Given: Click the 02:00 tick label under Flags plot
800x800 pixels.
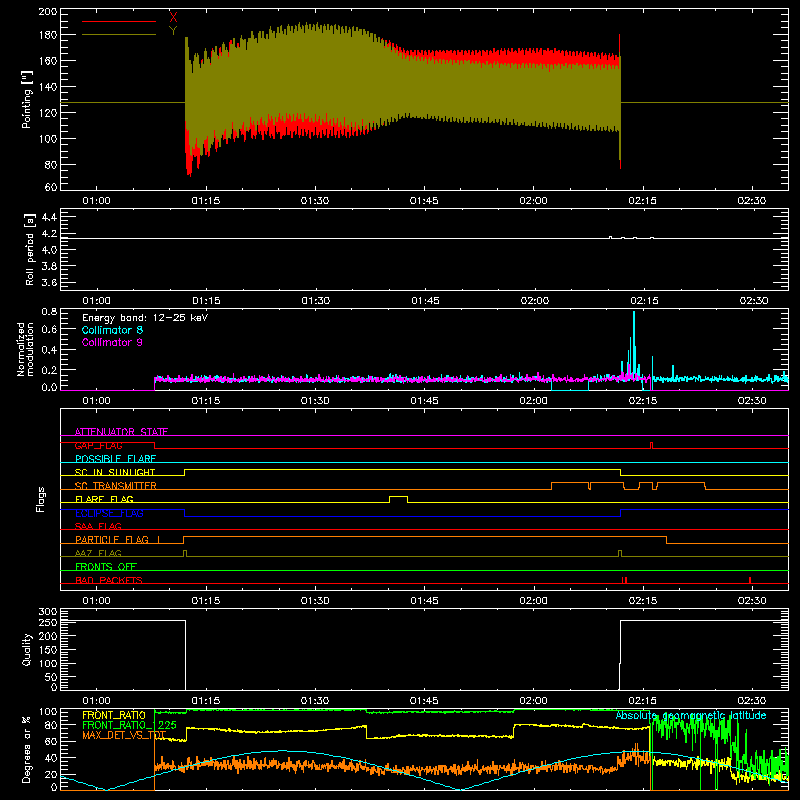Looking at the screenshot, I should (534, 601).
